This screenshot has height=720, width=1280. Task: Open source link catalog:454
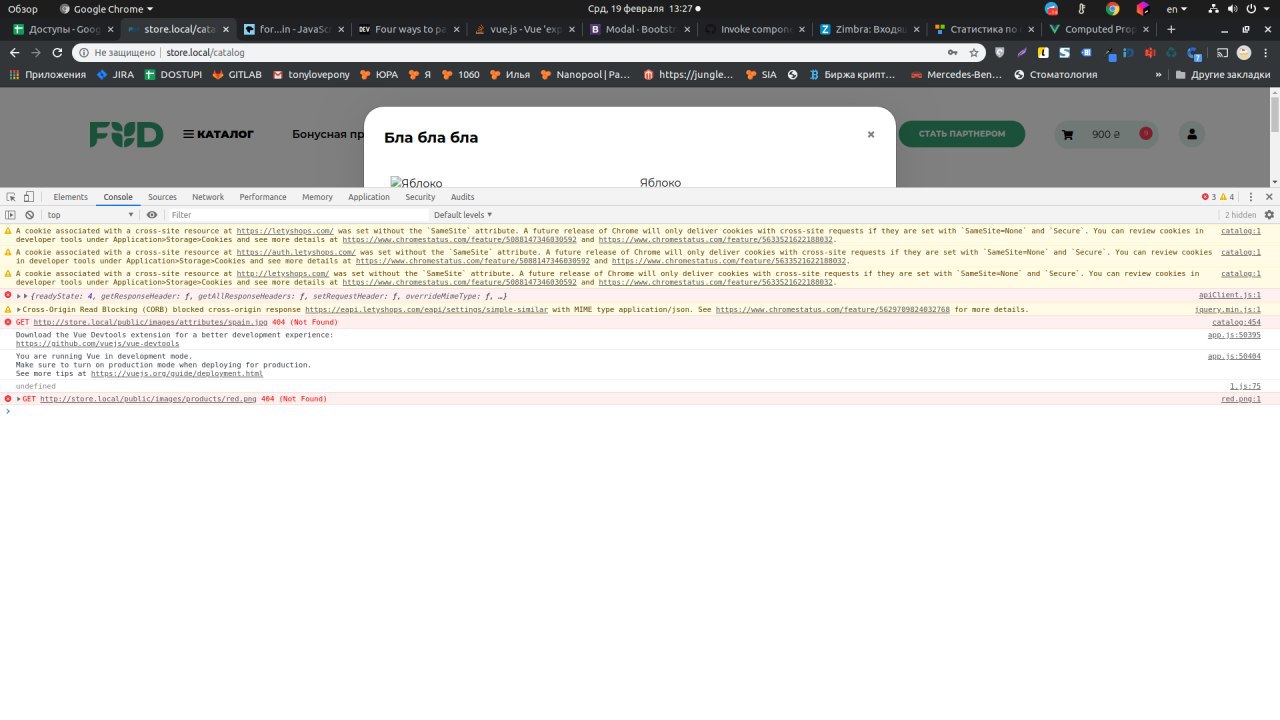tap(1237, 323)
